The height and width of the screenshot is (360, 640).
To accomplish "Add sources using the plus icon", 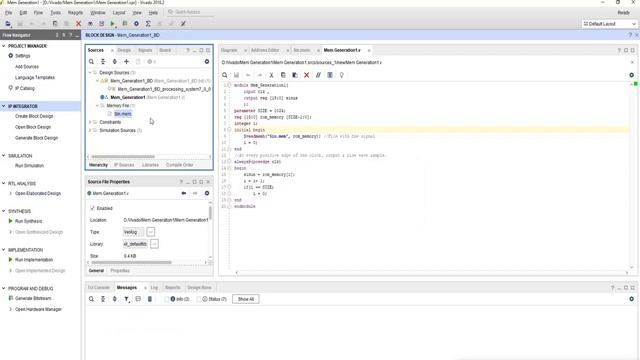I will 127,62.
